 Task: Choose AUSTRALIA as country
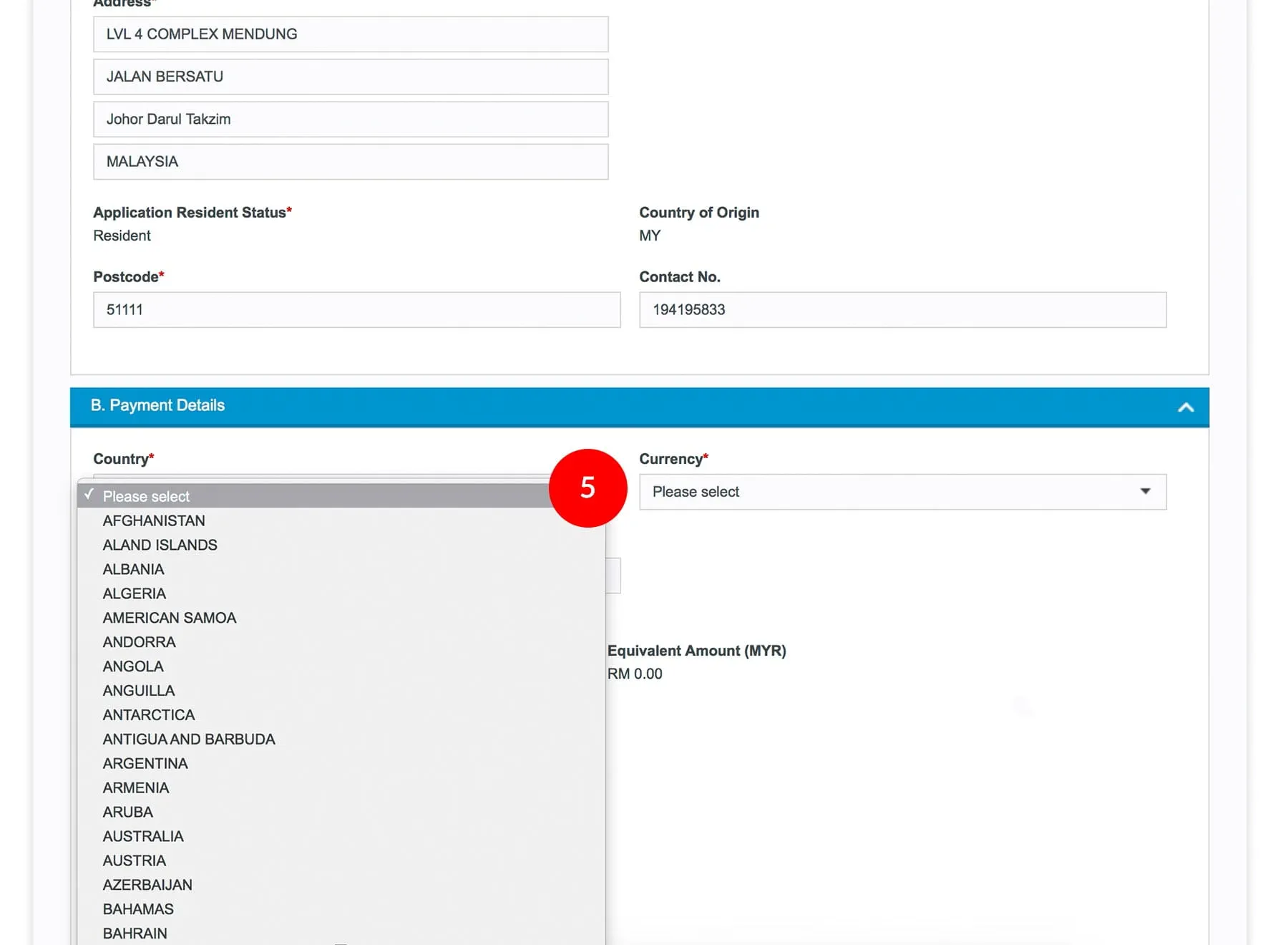[142, 836]
